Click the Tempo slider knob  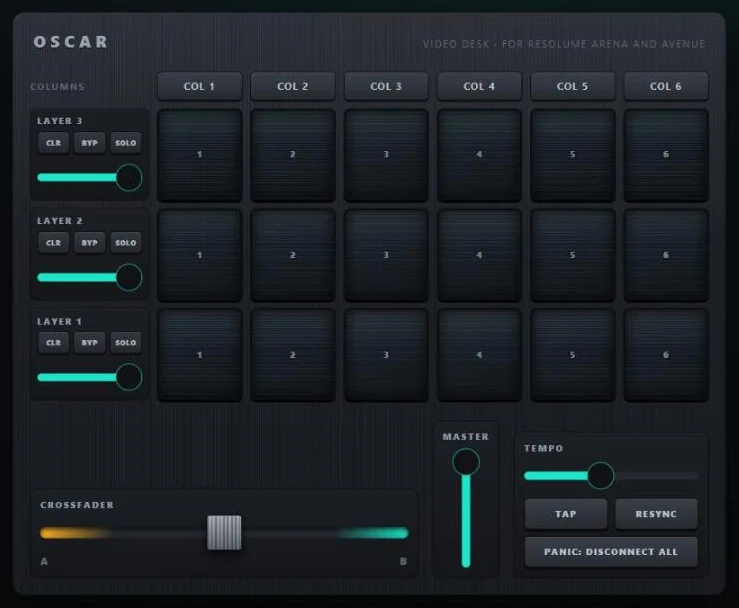[x=600, y=476]
